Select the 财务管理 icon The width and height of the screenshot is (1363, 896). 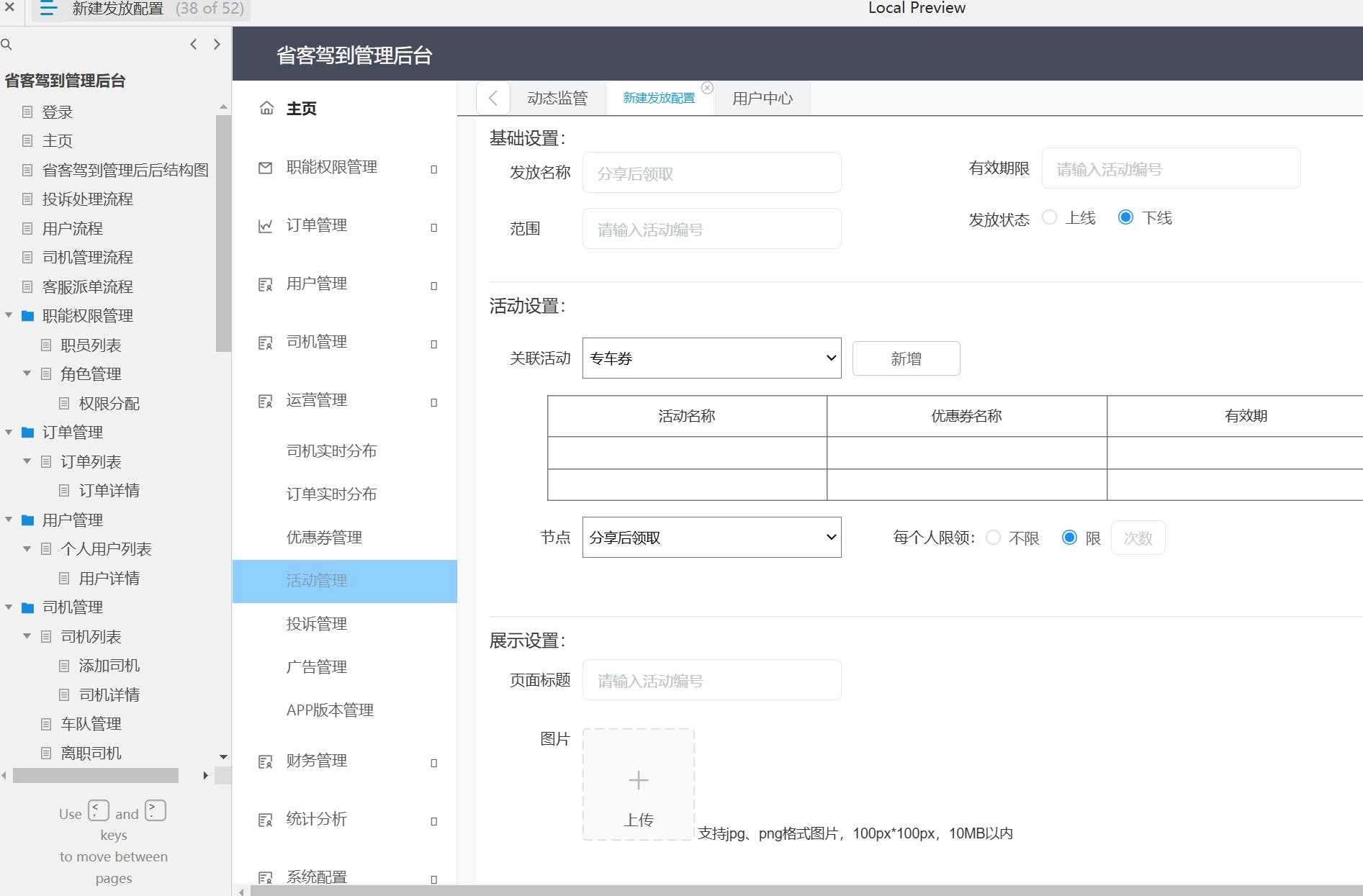click(x=264, y=761)
